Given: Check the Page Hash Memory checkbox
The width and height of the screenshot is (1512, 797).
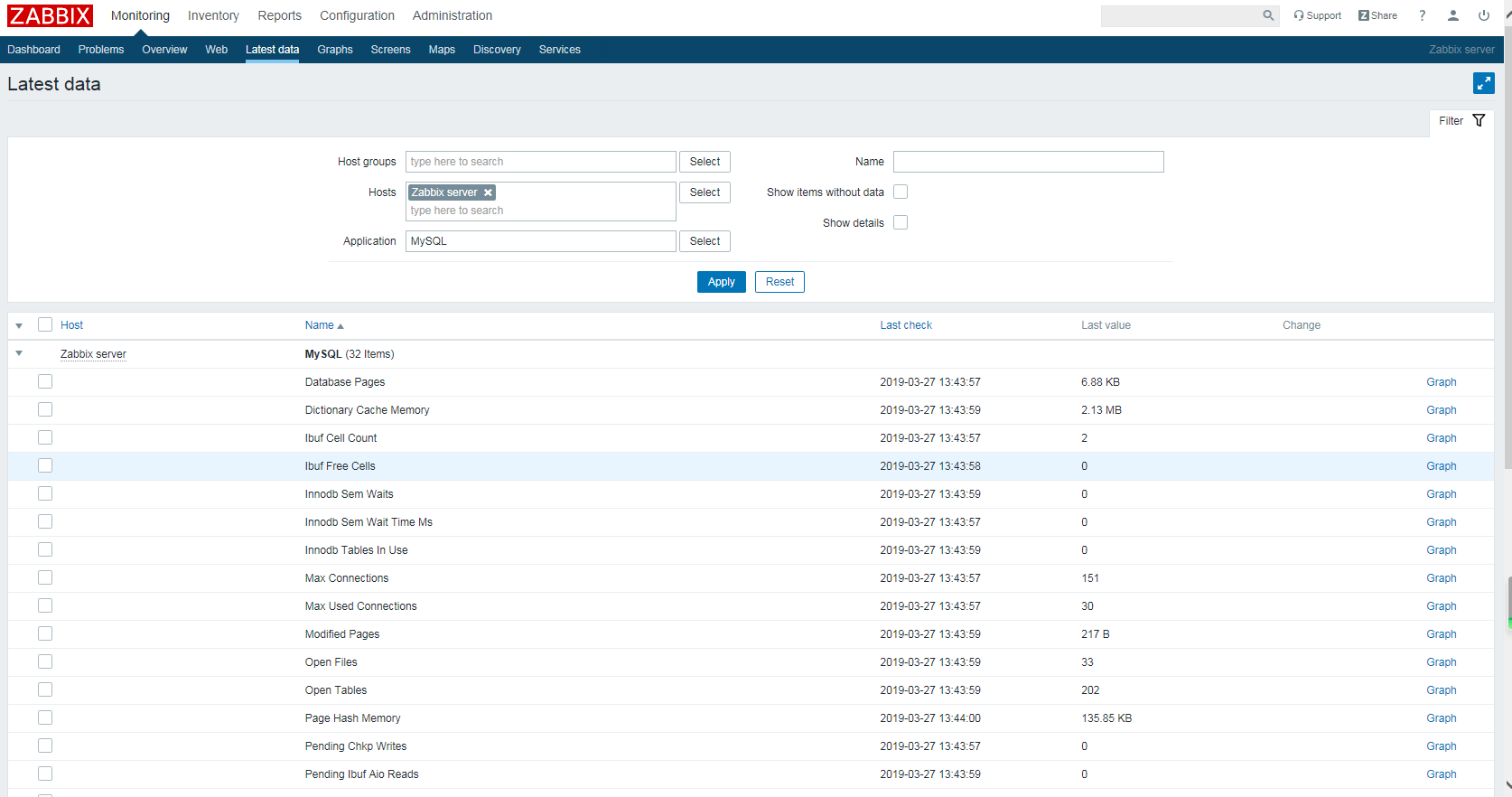Looking at the screenshot, I should 45,717.
